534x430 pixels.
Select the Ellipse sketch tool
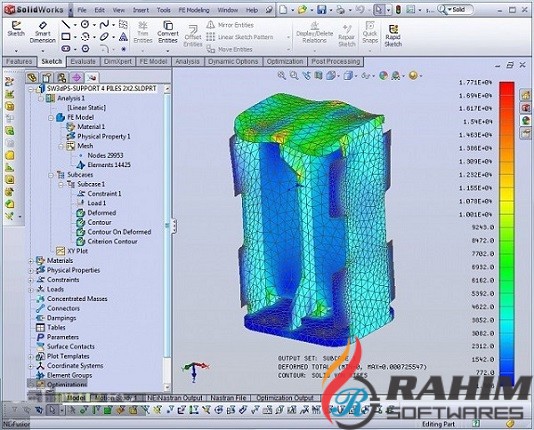pyautogui.click(x=104, y=36)
